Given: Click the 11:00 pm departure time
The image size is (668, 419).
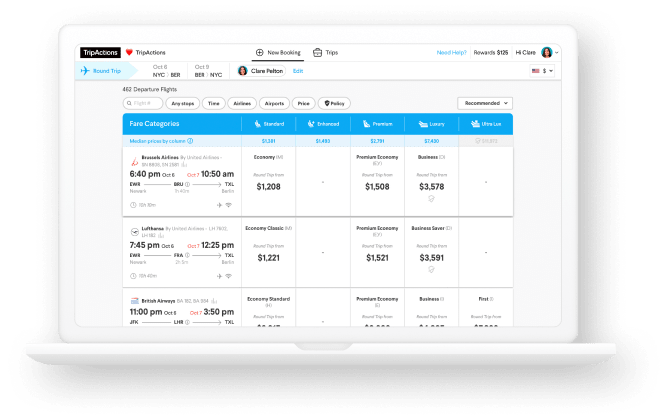Looking at the screenshot, I should coord(146,312).
